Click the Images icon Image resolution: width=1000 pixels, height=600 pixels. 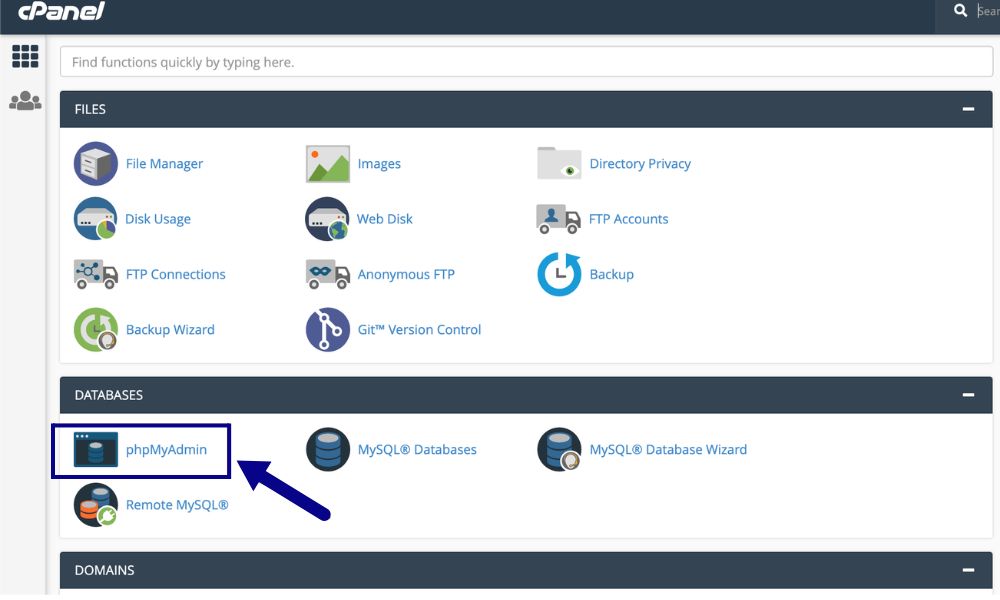(x=328, y=164)
